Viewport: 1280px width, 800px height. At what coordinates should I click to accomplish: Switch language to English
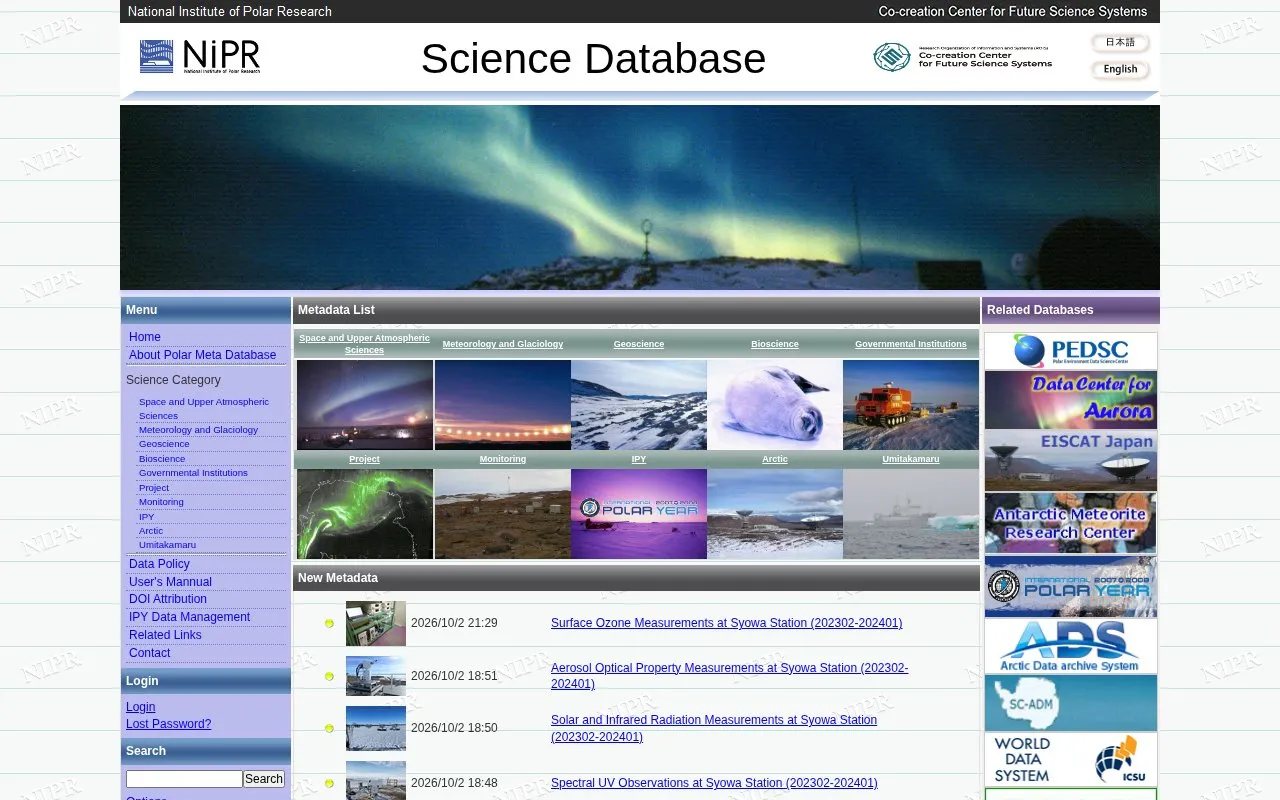(1120, 70)
